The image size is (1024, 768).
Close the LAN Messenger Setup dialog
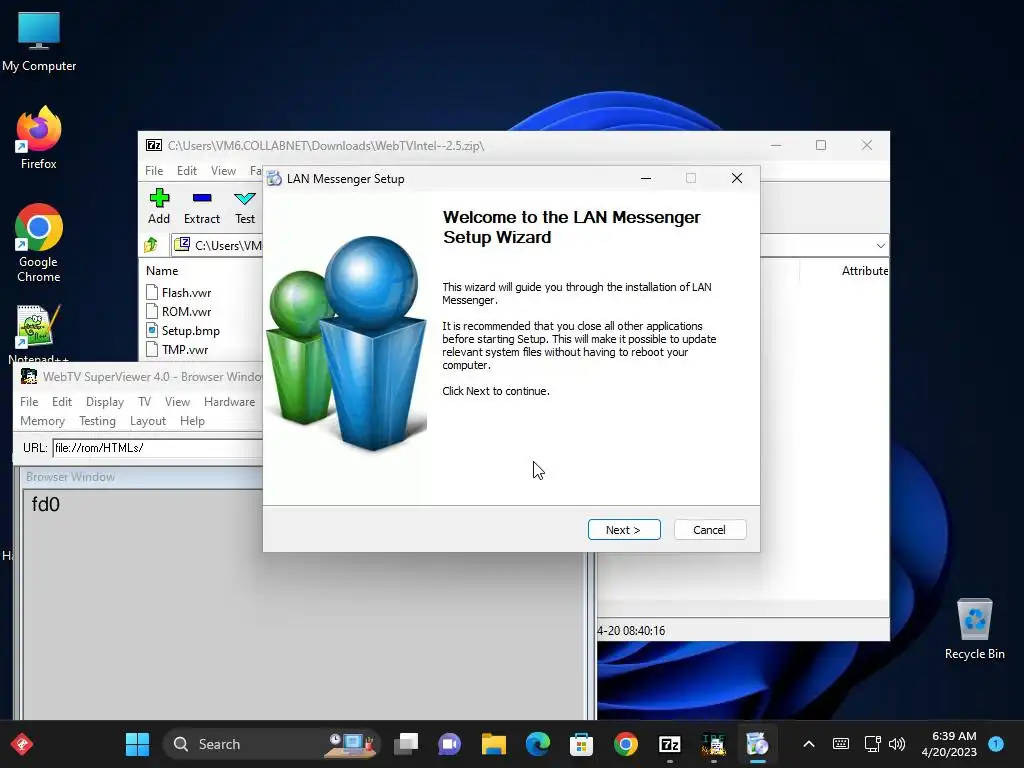click(737, 178)
